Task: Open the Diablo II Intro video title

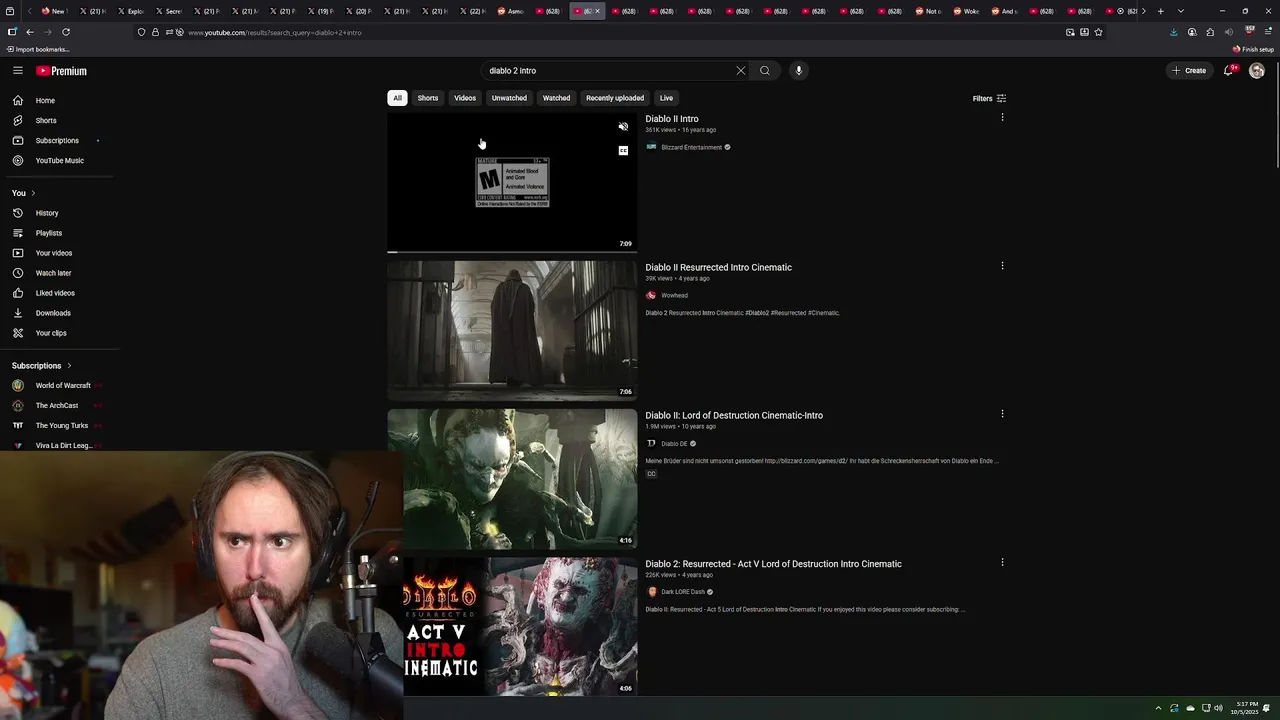Action: coord(672,119)
